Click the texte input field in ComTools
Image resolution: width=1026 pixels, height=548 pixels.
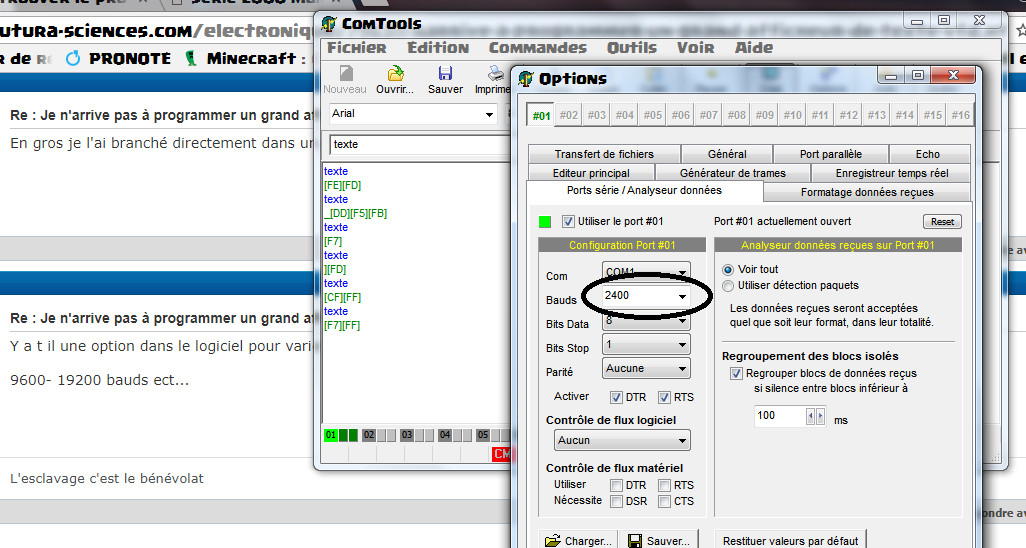pyautogui.click(x=419, y=144)
